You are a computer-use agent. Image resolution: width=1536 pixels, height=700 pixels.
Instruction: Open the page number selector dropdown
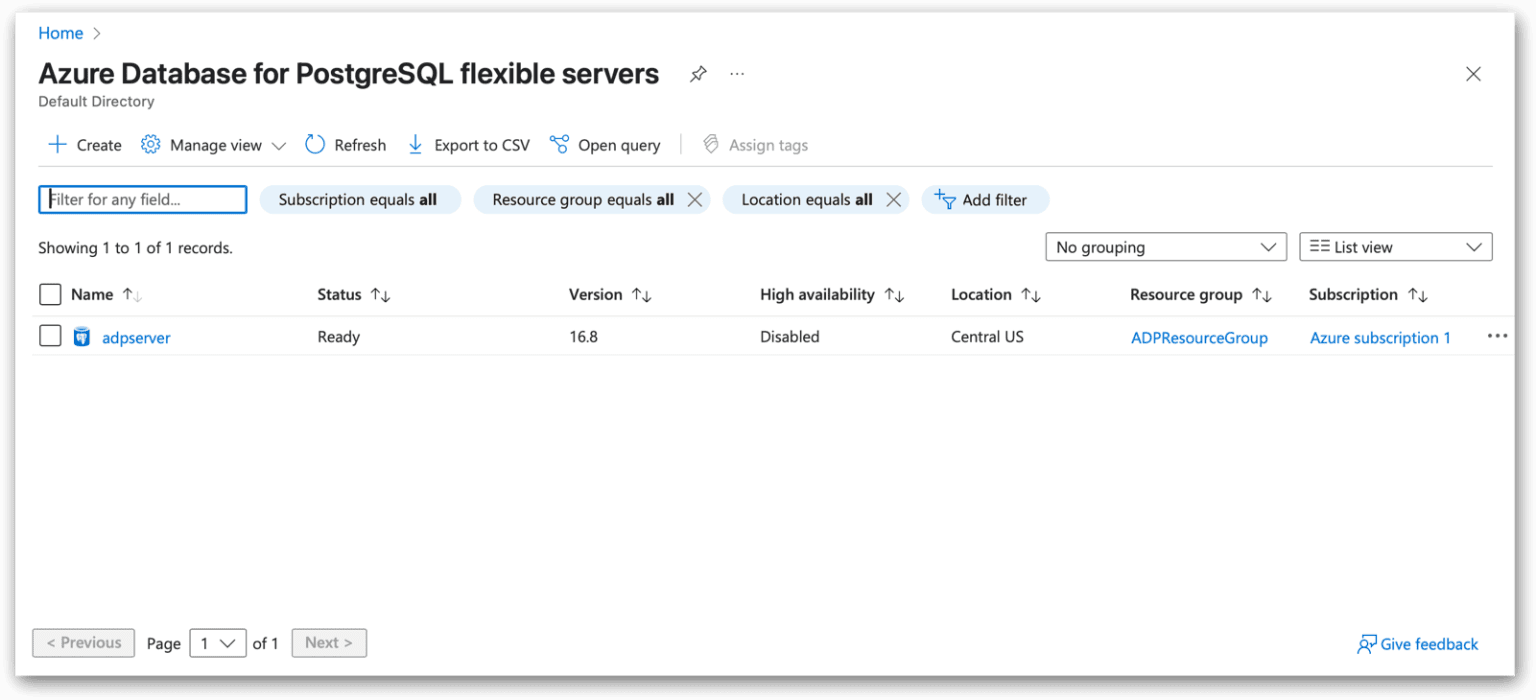(x=217, y=643)
